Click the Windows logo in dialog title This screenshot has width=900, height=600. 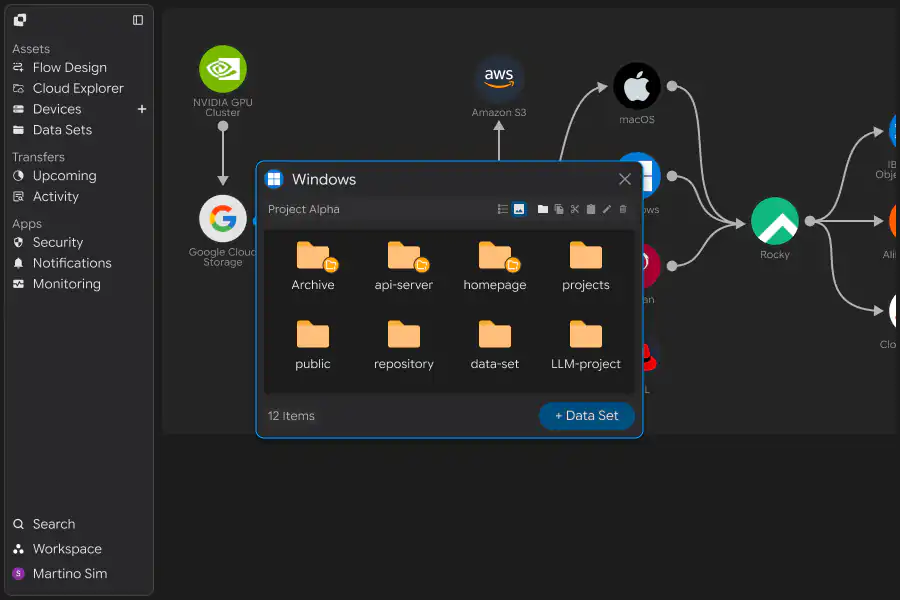[x=274, y=179]
